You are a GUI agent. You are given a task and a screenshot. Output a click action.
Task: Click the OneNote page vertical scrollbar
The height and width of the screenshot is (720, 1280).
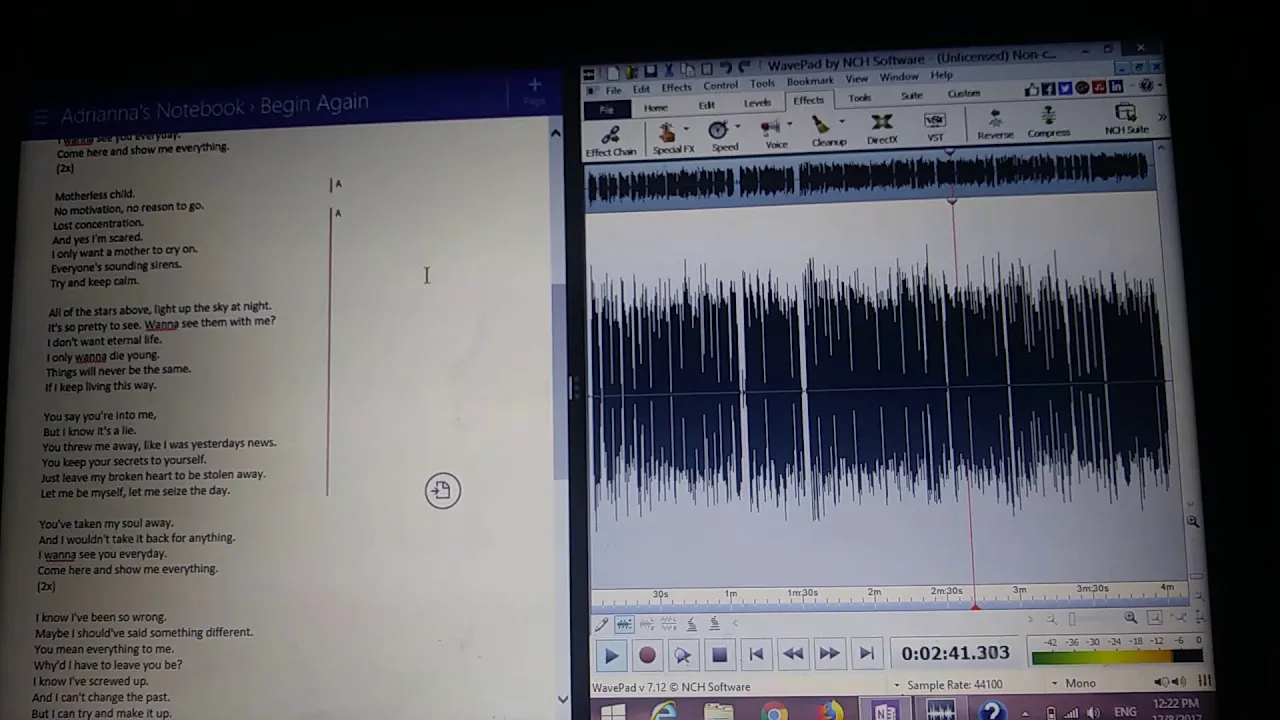click(558, 415)
